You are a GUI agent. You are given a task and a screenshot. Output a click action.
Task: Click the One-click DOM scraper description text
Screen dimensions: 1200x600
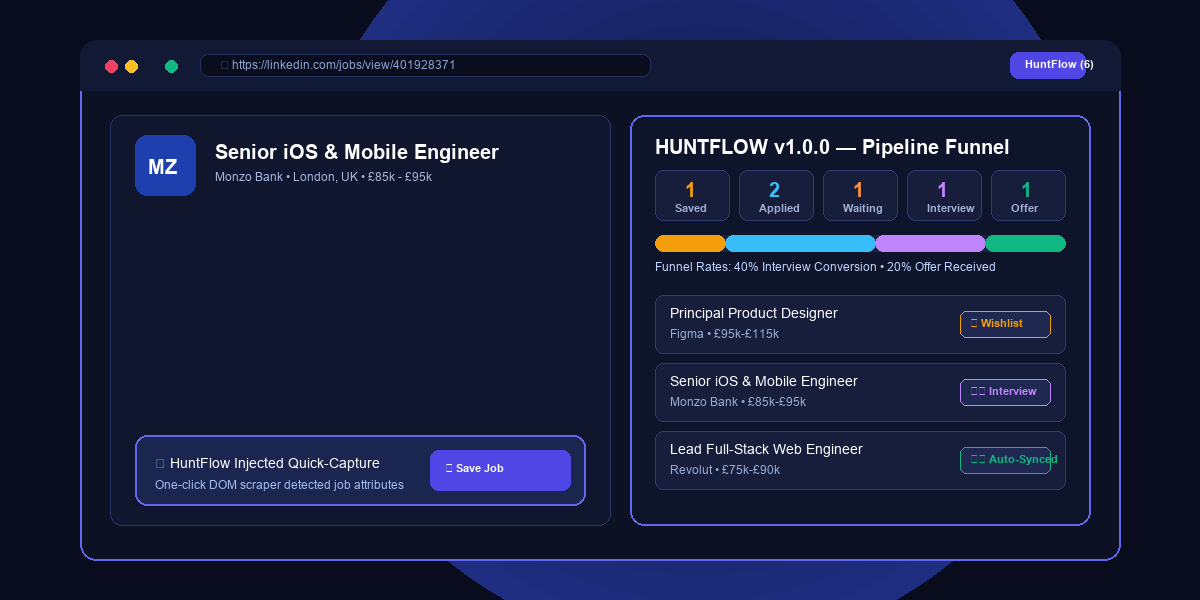click(279, 485)
